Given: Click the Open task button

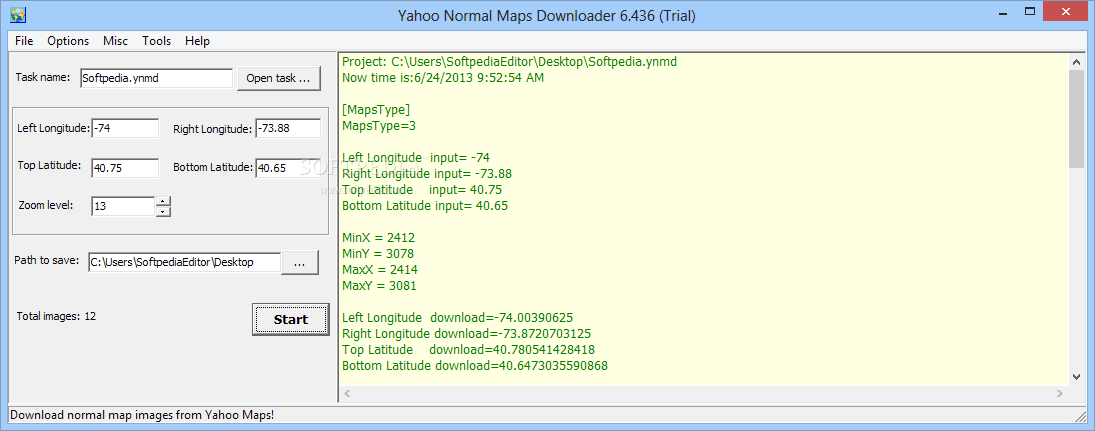Looking at the screenshot, I should pos(279,78).
